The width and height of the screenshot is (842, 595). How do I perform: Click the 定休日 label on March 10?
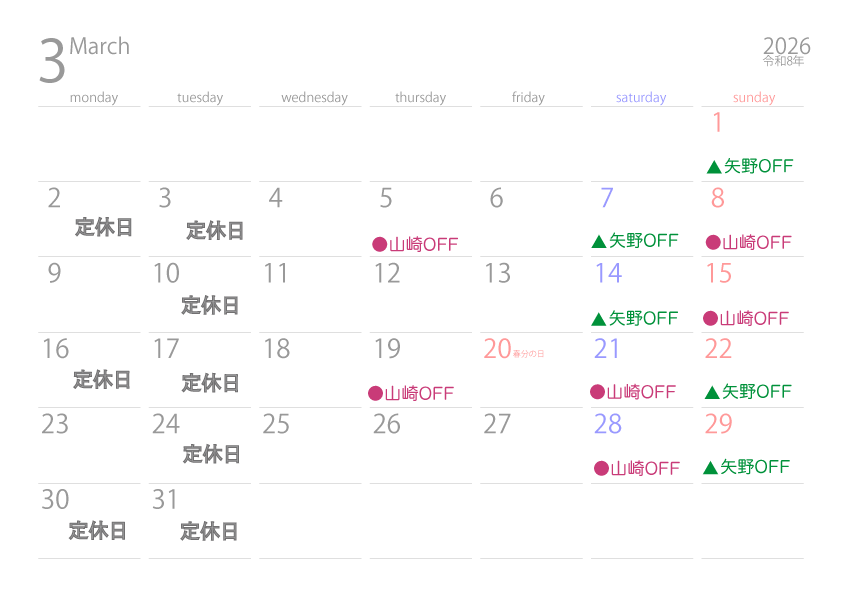pos(210,306)
